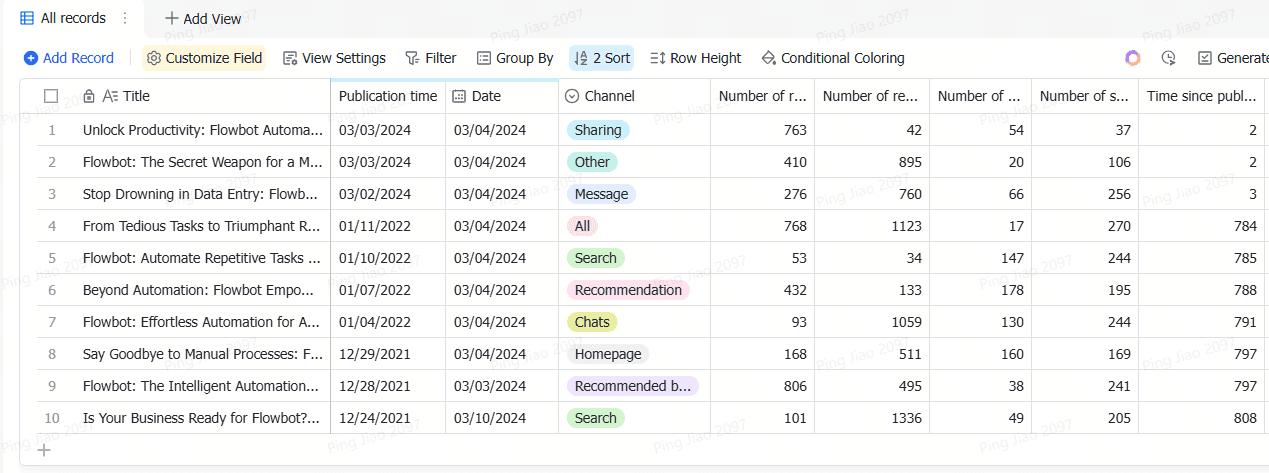The image size is (1269, 473).
Task: Open the All records view tab
Action: 63,18
